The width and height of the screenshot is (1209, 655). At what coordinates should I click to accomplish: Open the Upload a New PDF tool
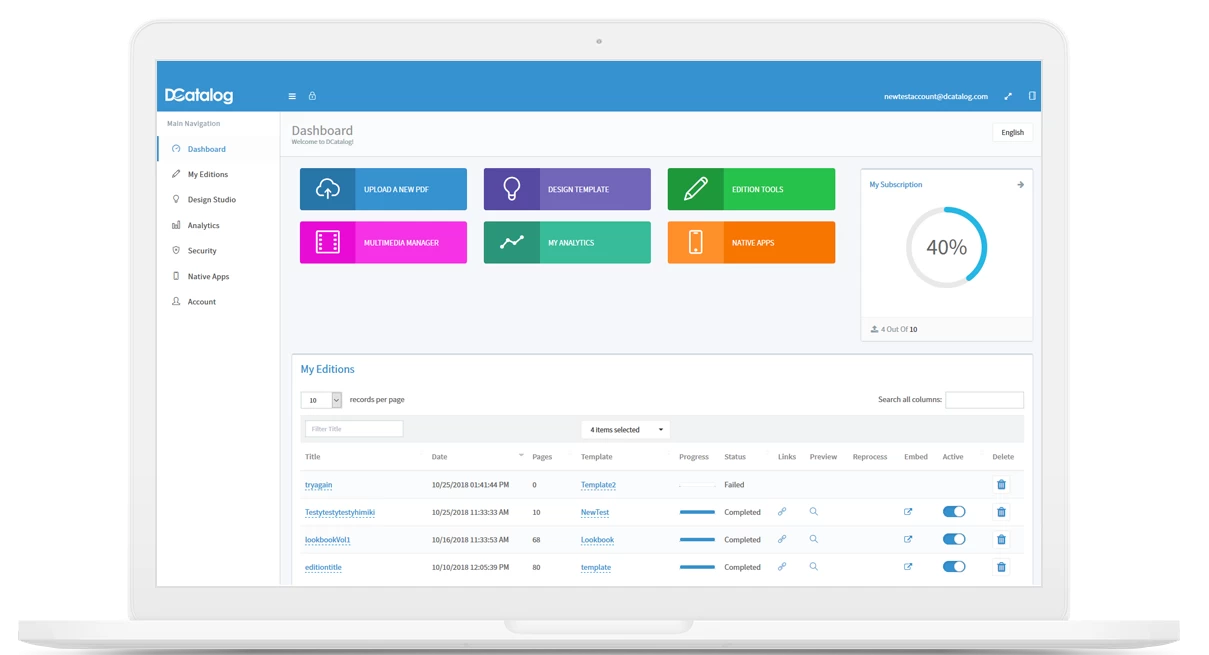pyautogui.click(x=383, y=188)
